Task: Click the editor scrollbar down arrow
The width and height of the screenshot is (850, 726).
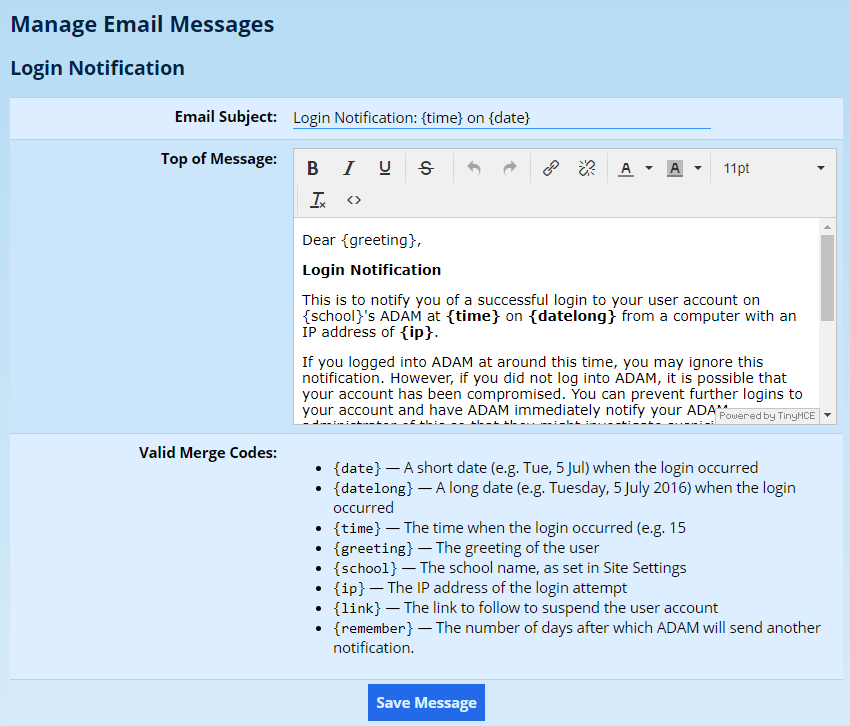Action: [827, 415]
